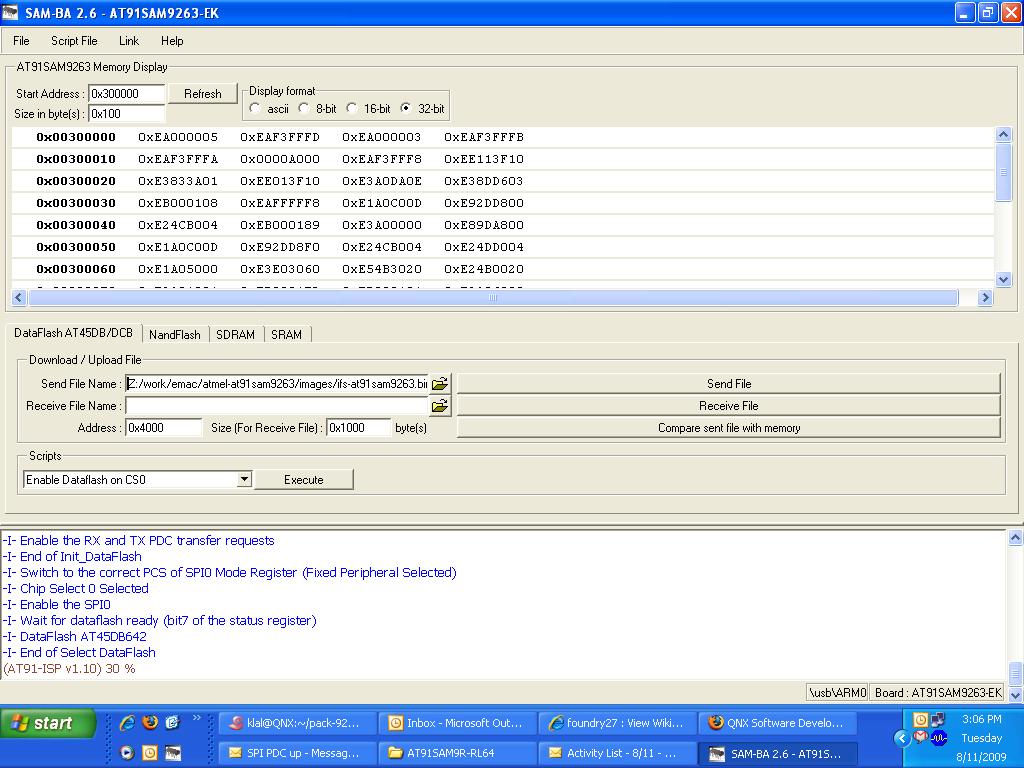Select 8-bit display format
The width and height of the screenshot is (1024, 768).
point(304,108)
